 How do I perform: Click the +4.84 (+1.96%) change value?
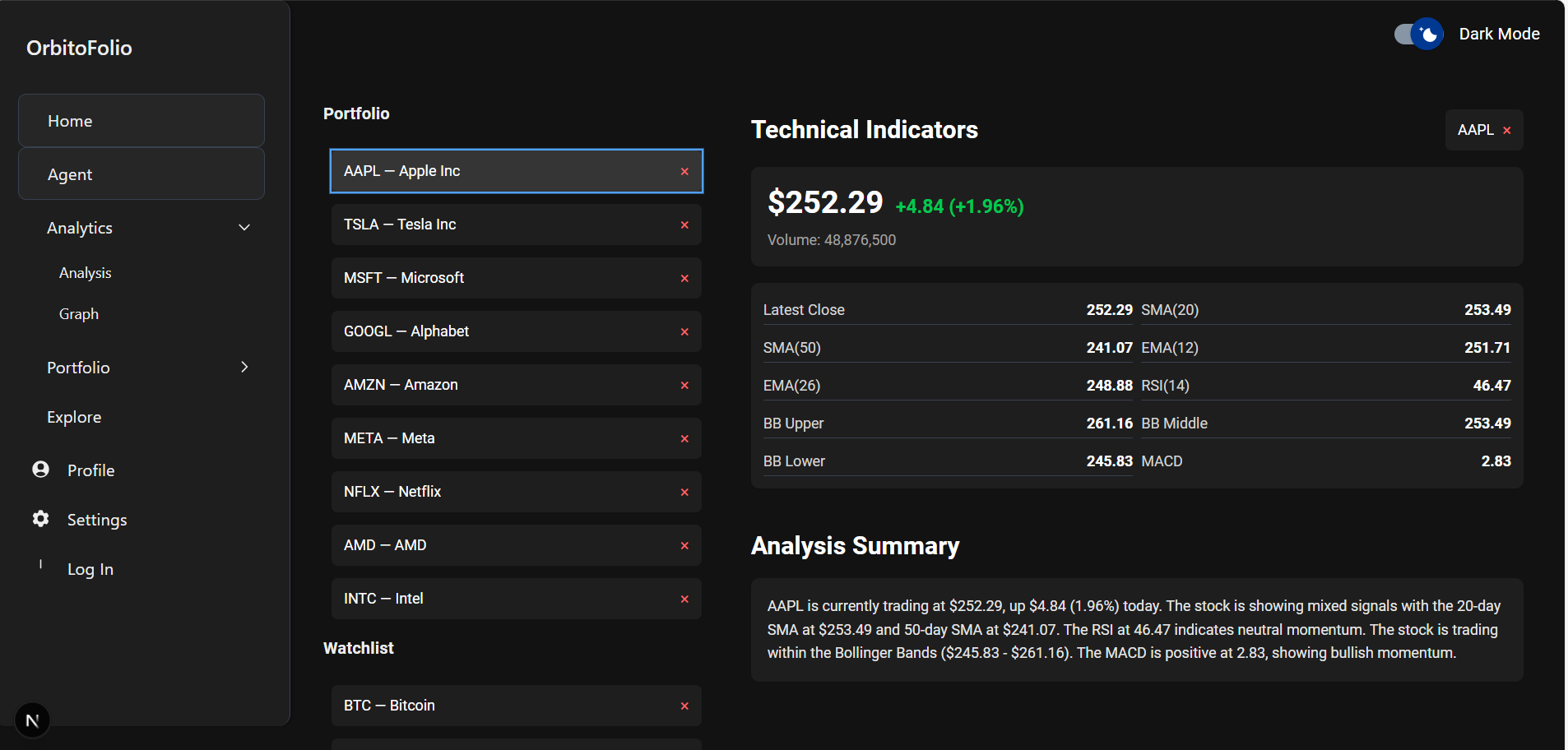959,206
